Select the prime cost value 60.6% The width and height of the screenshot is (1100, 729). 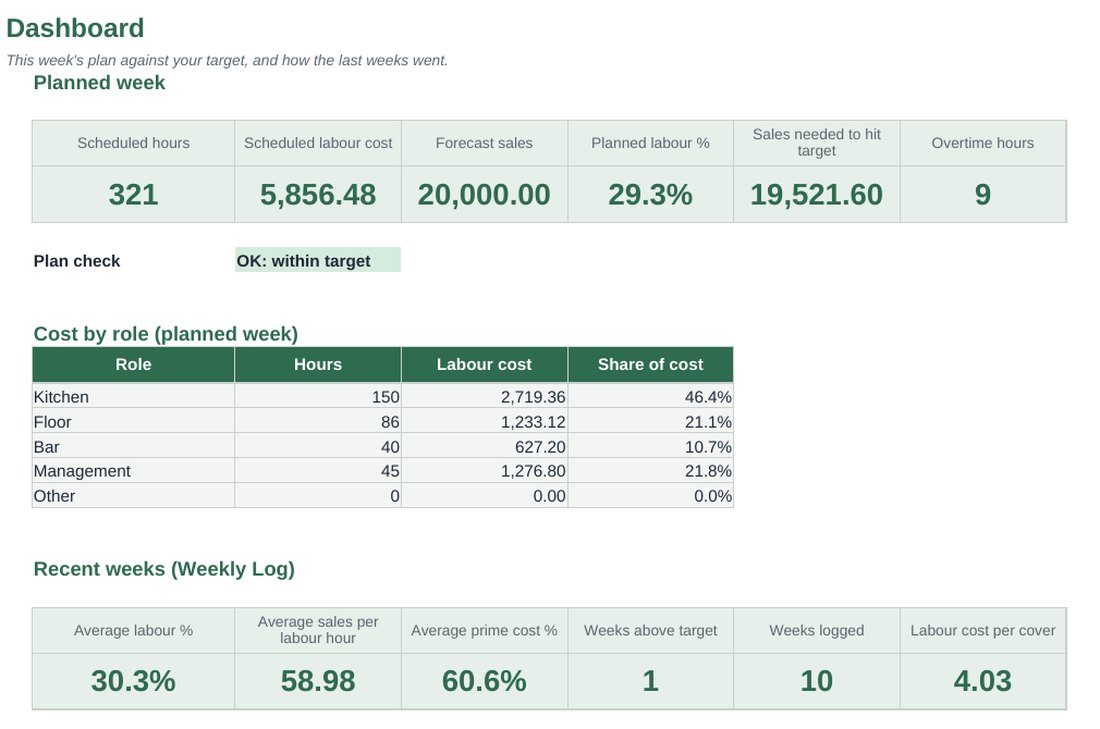pyautogui.click(x=484, y=681)
